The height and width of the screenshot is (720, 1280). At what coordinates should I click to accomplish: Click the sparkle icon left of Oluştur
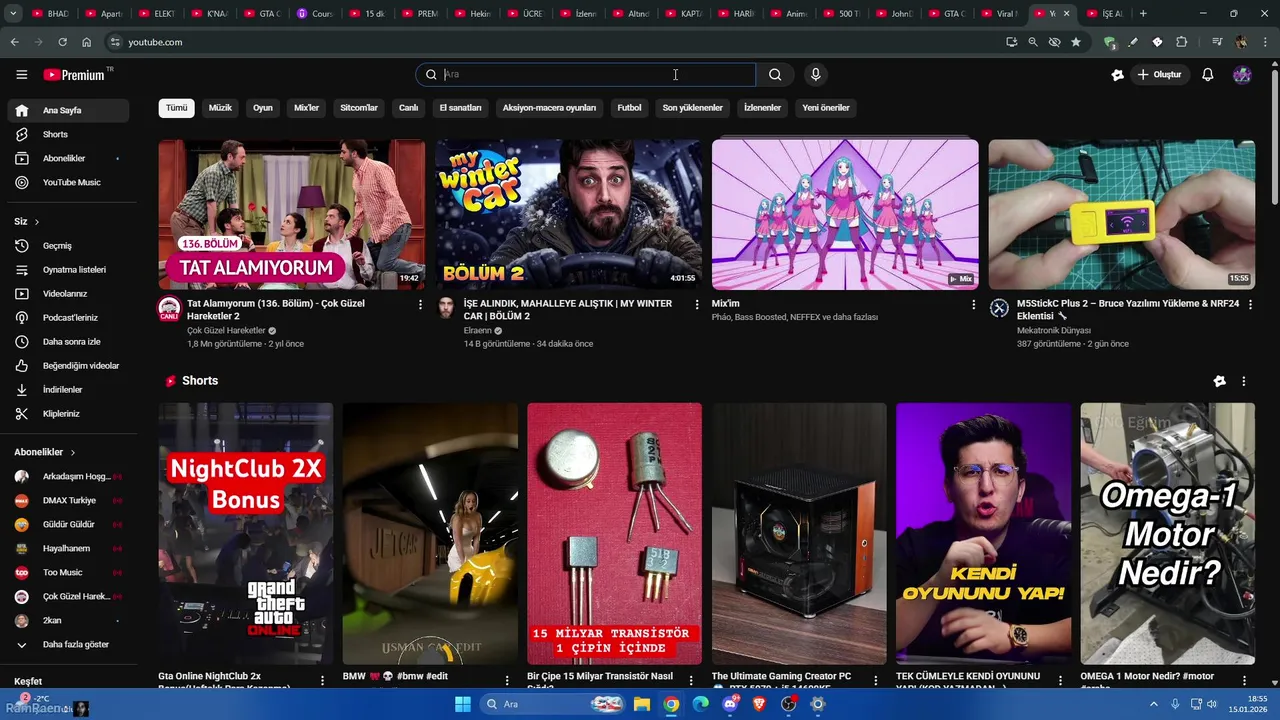1118,75
